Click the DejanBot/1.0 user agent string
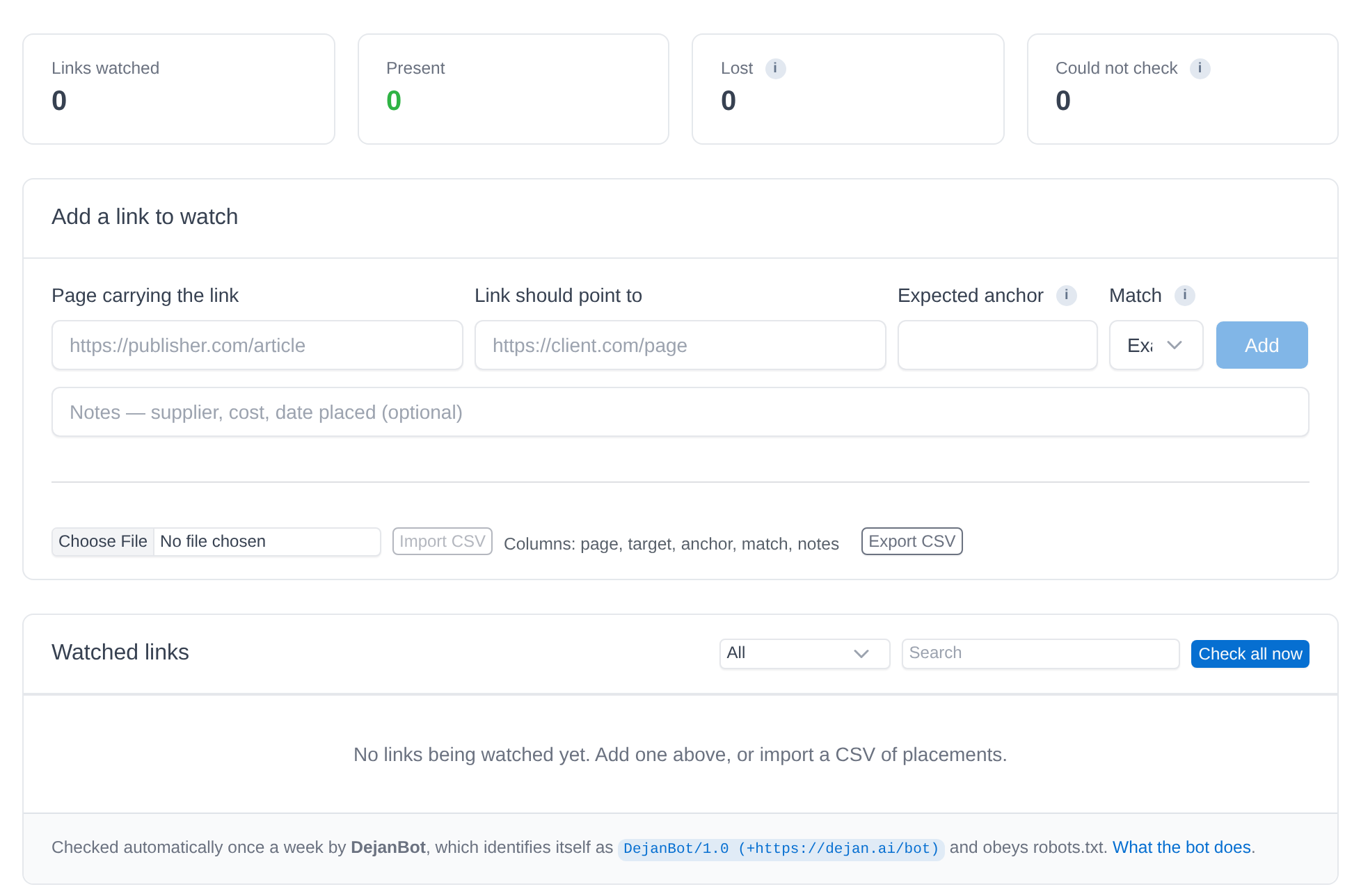This screenshot has height=896, width=1361. pyautogui.click(x=781, y=849)
